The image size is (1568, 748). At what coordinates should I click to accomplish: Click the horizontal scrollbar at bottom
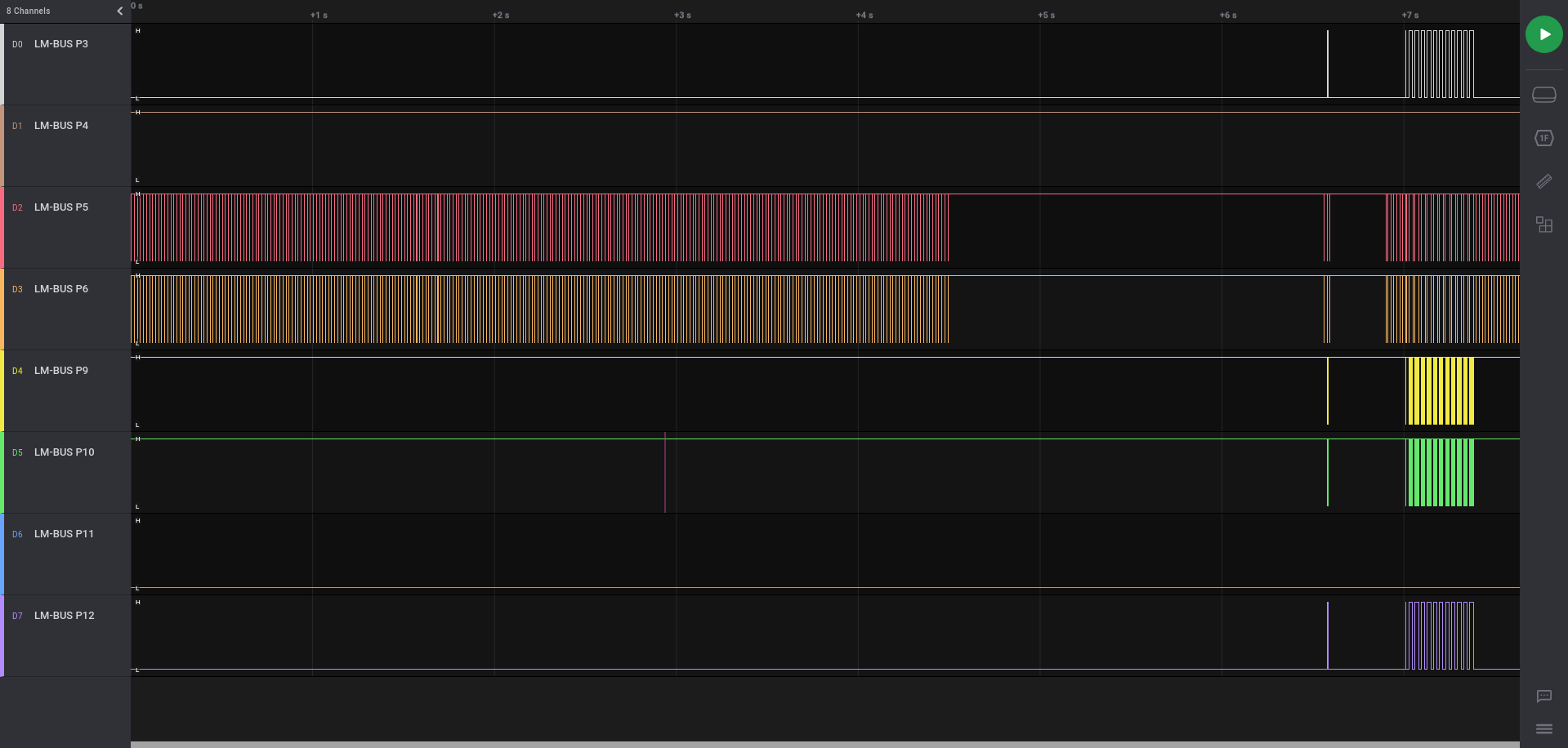pyautogui.click(x=825, y=744)
